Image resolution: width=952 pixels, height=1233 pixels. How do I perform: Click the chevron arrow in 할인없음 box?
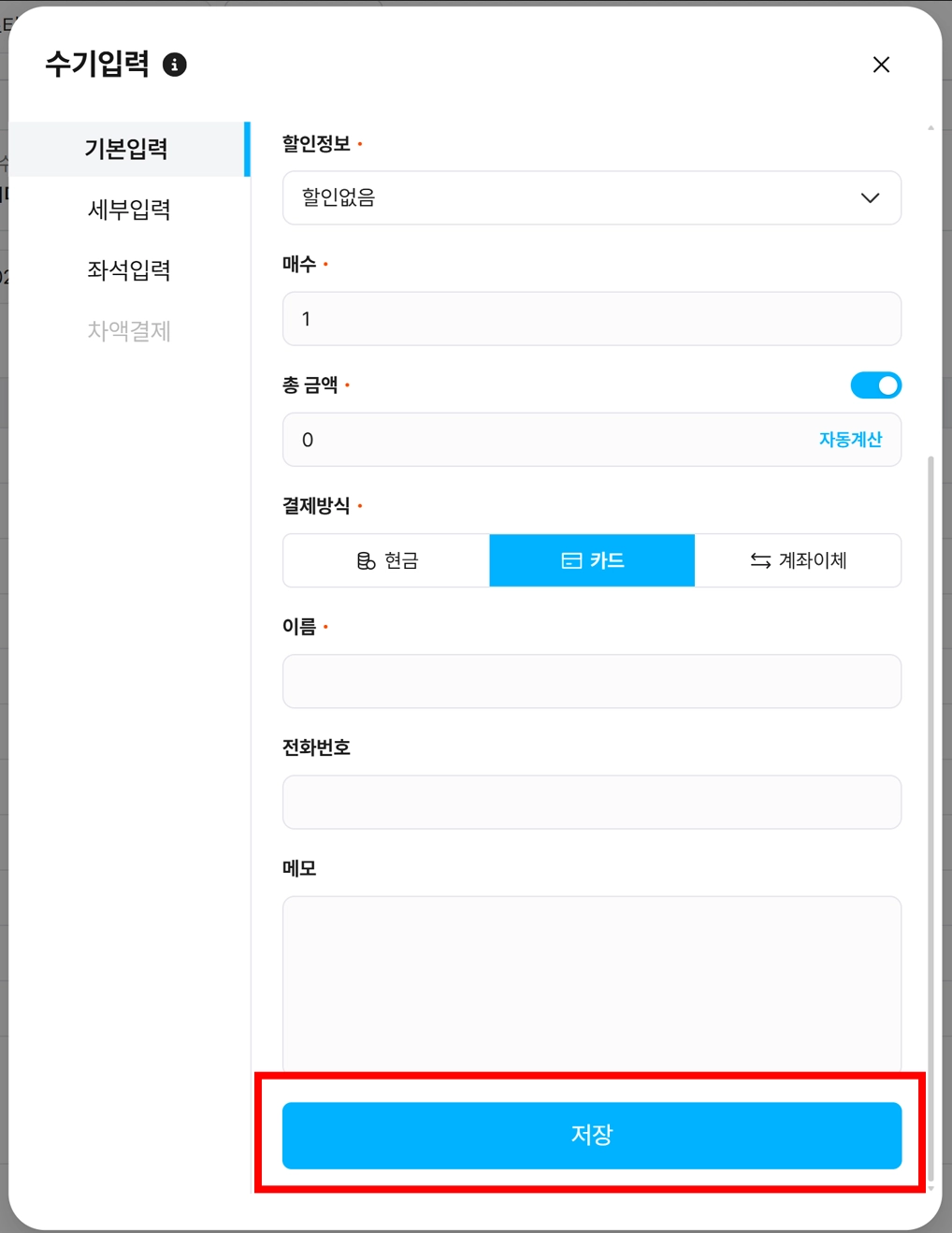click(870, 197)
